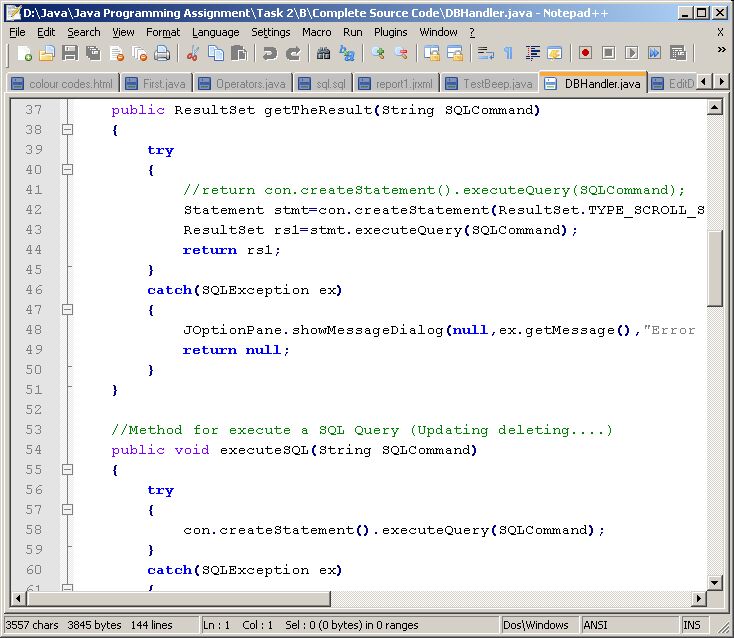Viewport: 734px width, 638px height.
Task: Collapse fold marker at line 40
Action: click(x=68, y=169)
